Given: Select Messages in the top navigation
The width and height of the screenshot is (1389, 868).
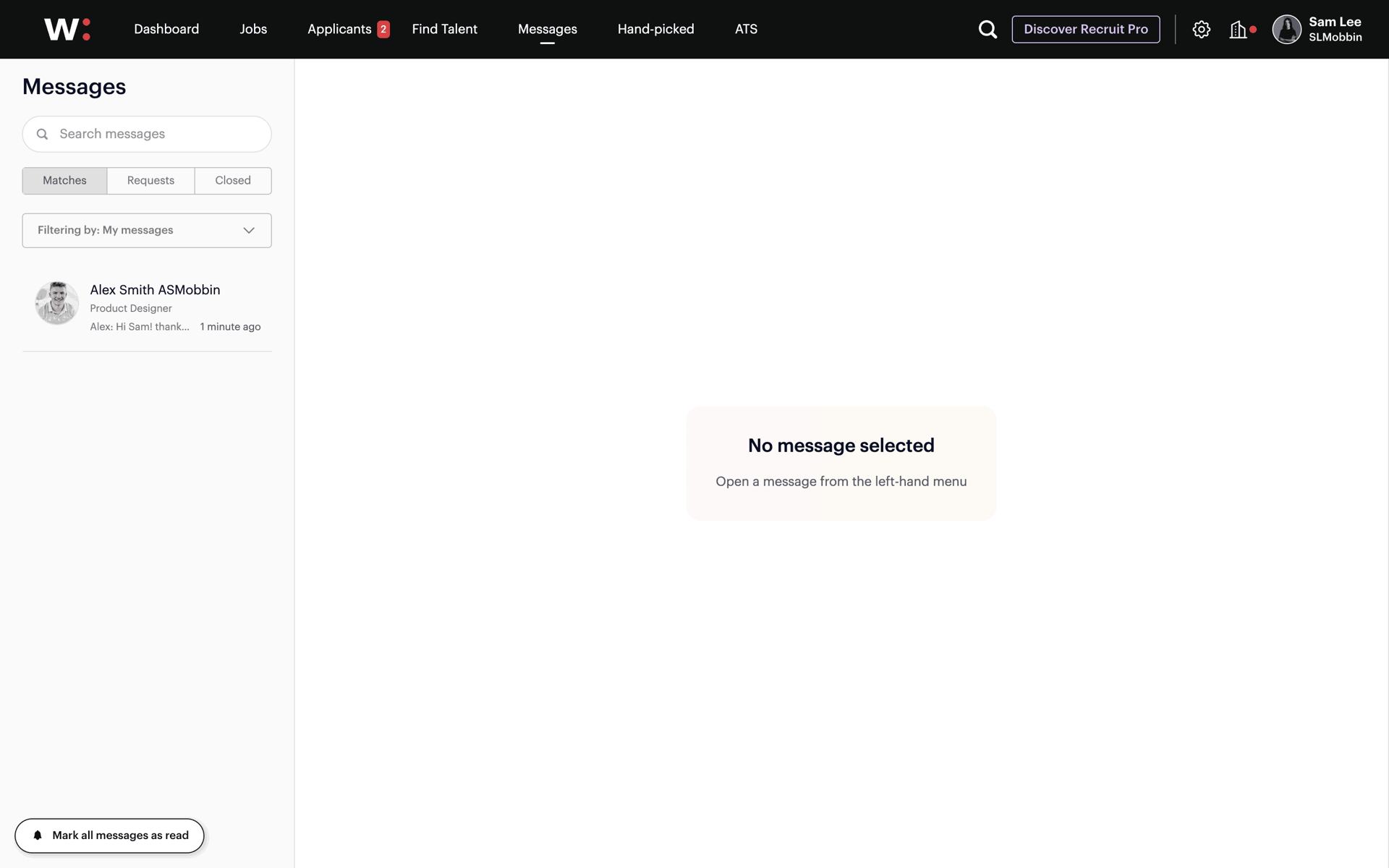Looking at the screenshot, I should (548, 29).
